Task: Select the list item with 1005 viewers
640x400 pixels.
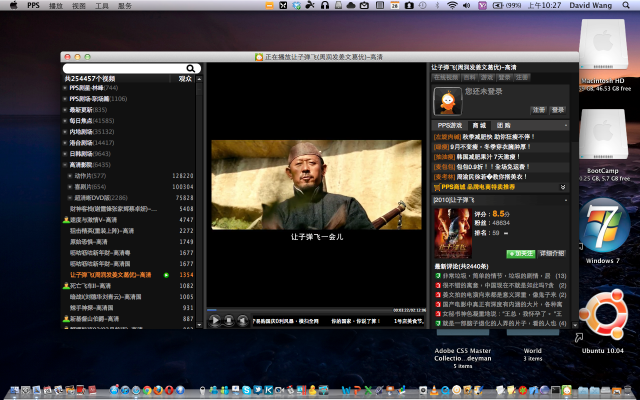Action: tap(129, 297)
